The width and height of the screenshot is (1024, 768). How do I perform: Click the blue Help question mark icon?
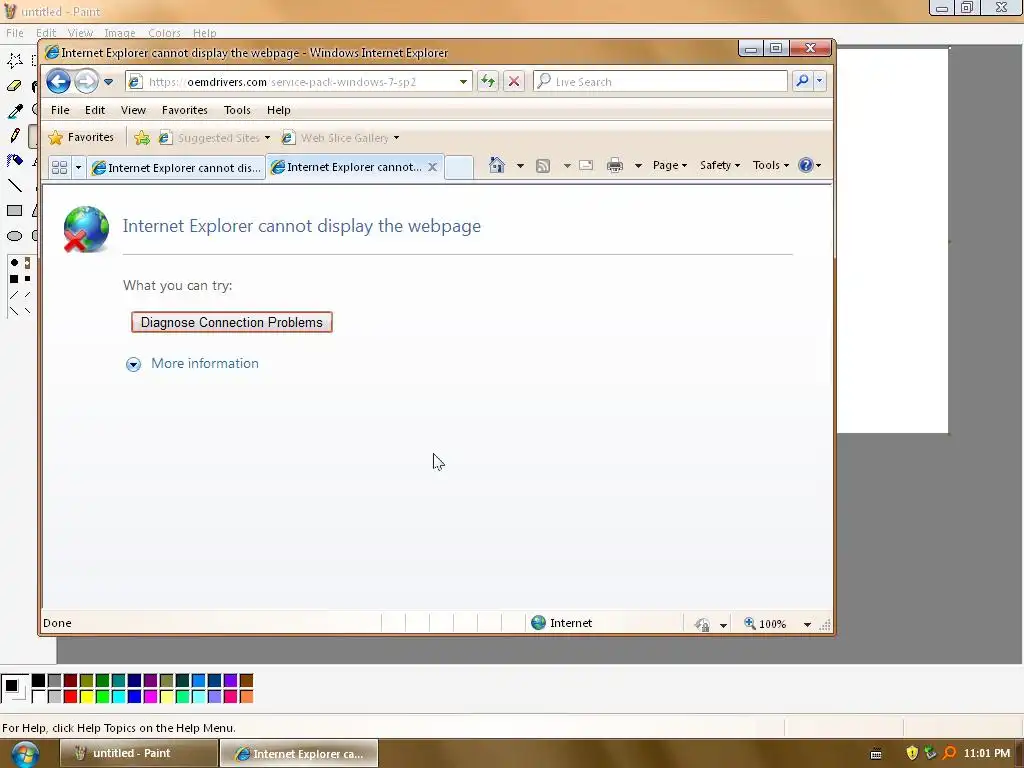[806, 165]
